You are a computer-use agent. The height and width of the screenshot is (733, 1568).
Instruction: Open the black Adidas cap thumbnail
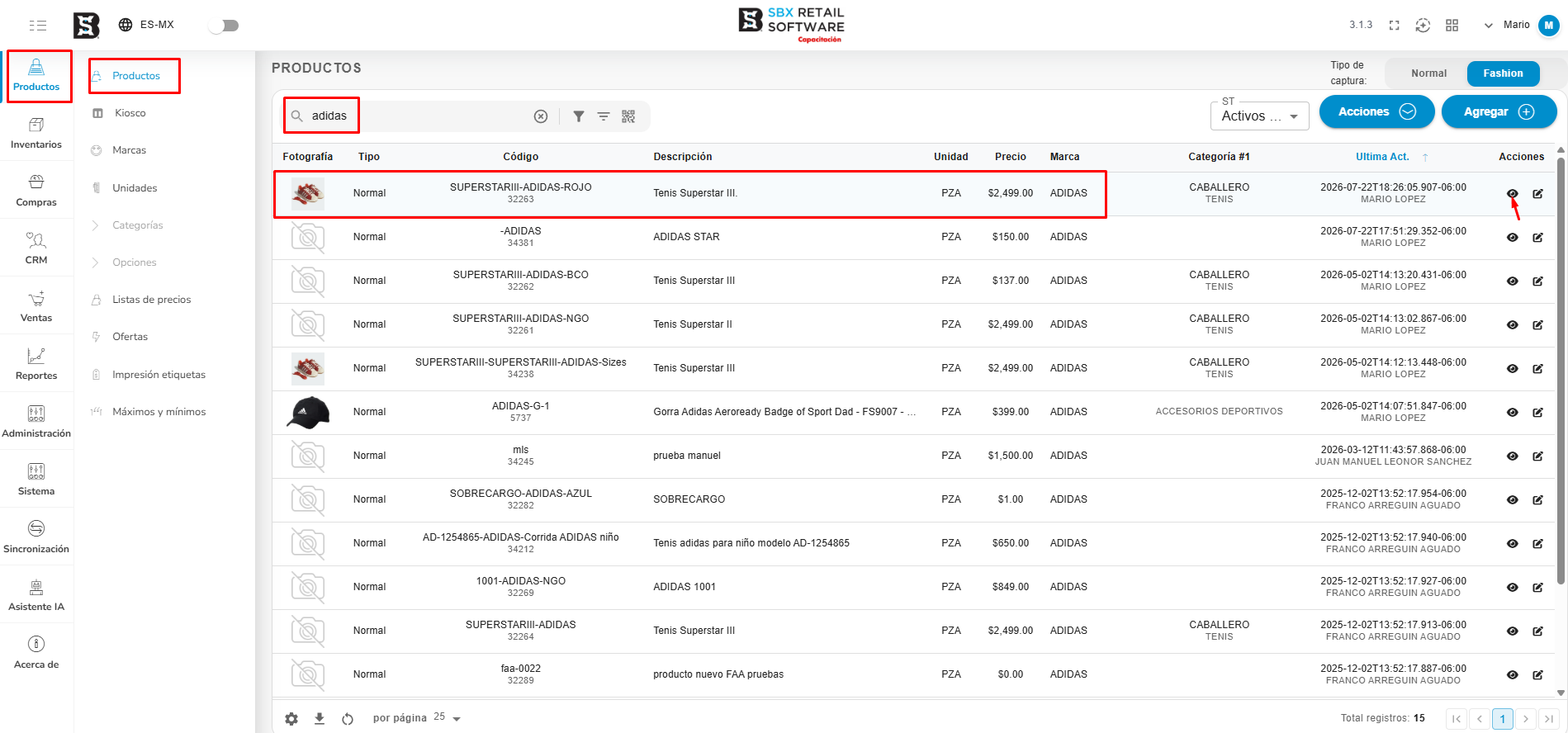pyautogui.click(x=308, y=413)
